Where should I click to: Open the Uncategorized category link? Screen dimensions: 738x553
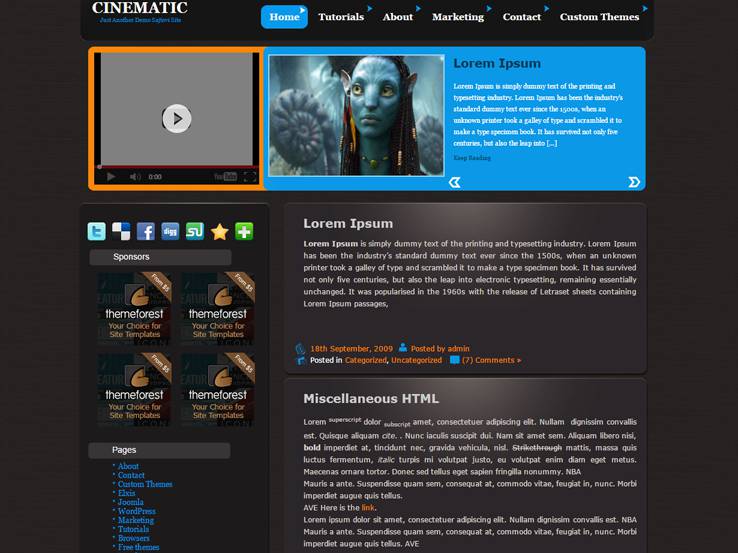coord(417,360)
